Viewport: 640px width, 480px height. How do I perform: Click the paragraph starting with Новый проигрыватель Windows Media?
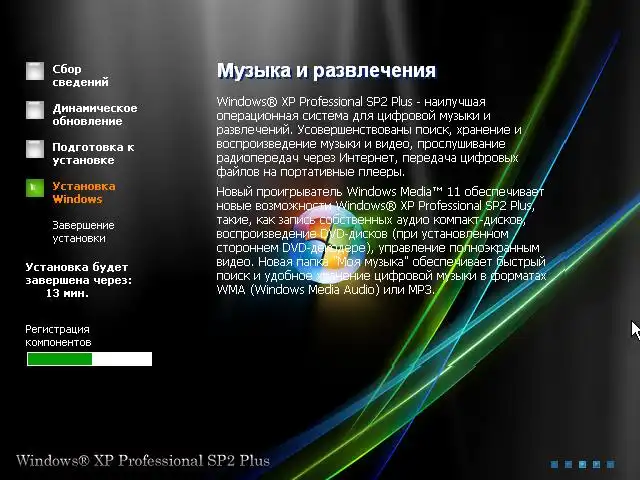coord(381,240)
